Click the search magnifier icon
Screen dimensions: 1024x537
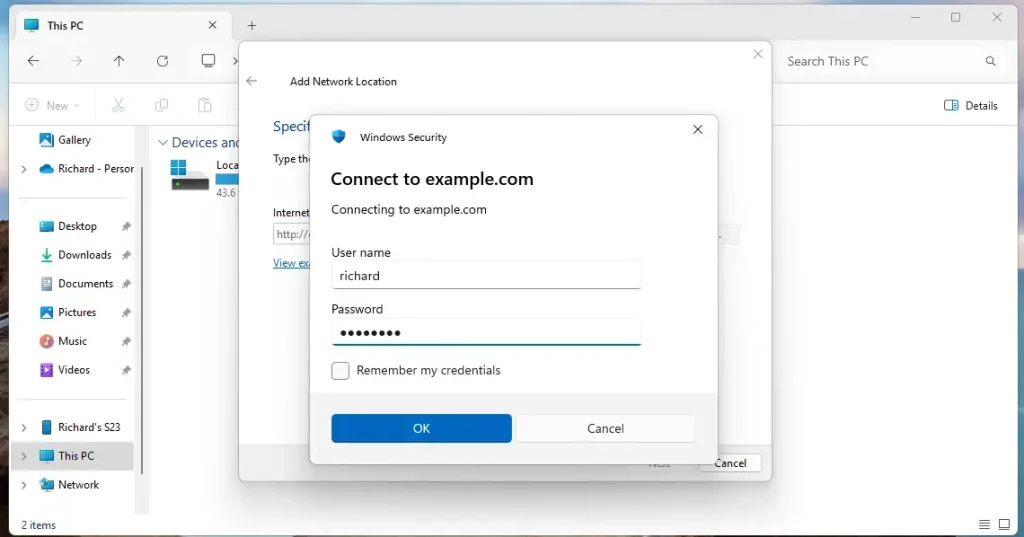pyautogui.click(x=991, y=61)
